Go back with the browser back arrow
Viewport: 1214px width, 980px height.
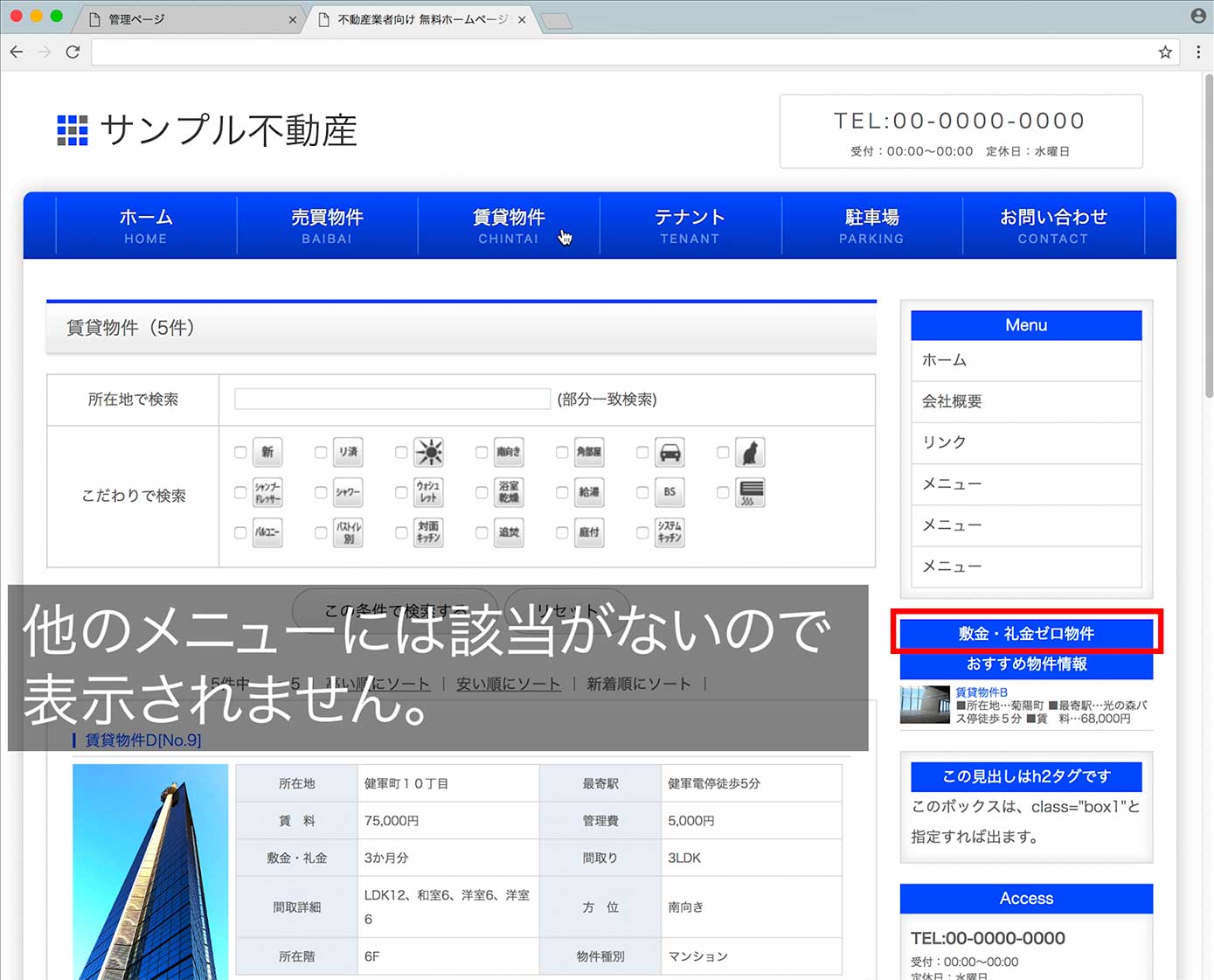click(17, 52)
